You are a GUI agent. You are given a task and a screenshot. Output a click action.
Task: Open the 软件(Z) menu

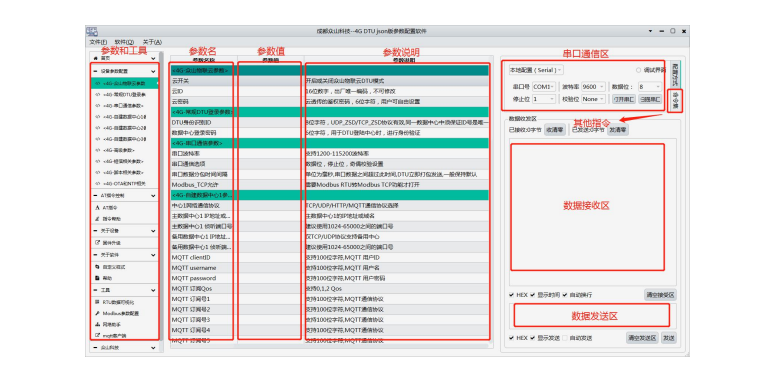pyautogui.click(x=124, y=42)
